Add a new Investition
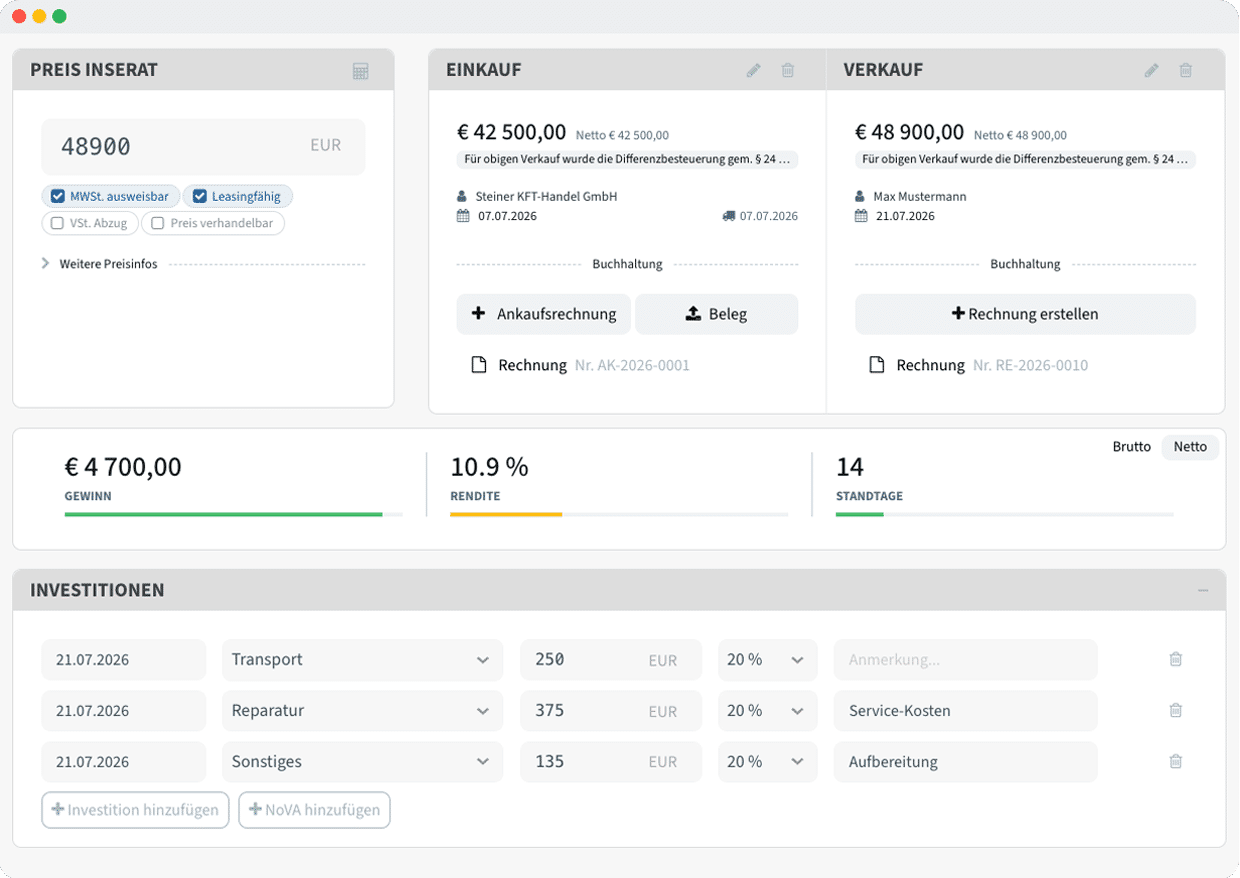The height and width of the screenshot is (878, 1240). [x=136, y=810]
